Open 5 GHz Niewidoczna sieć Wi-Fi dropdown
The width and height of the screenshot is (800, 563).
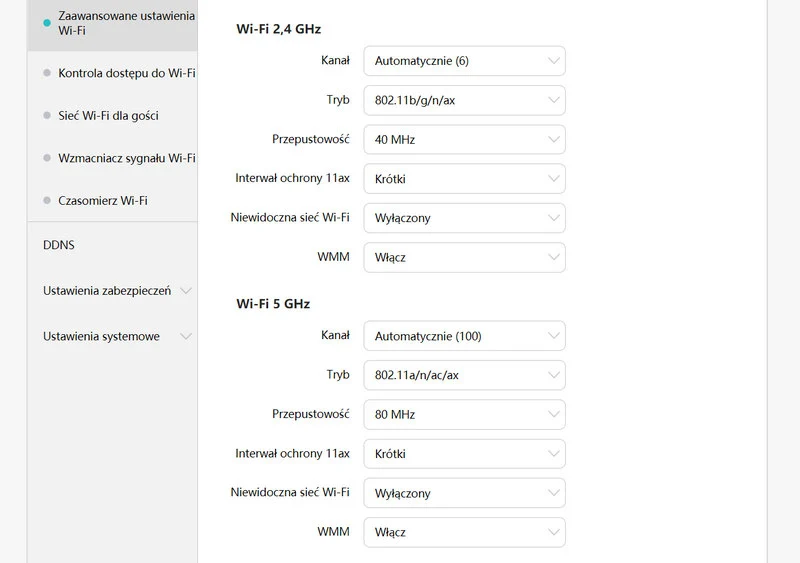(x=464, y=493)
